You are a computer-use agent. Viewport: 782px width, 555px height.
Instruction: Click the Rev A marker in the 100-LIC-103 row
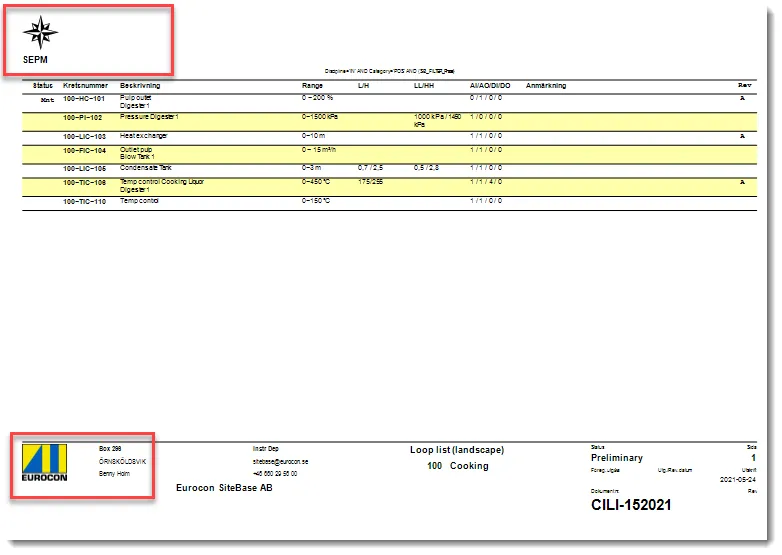(742, 136)
